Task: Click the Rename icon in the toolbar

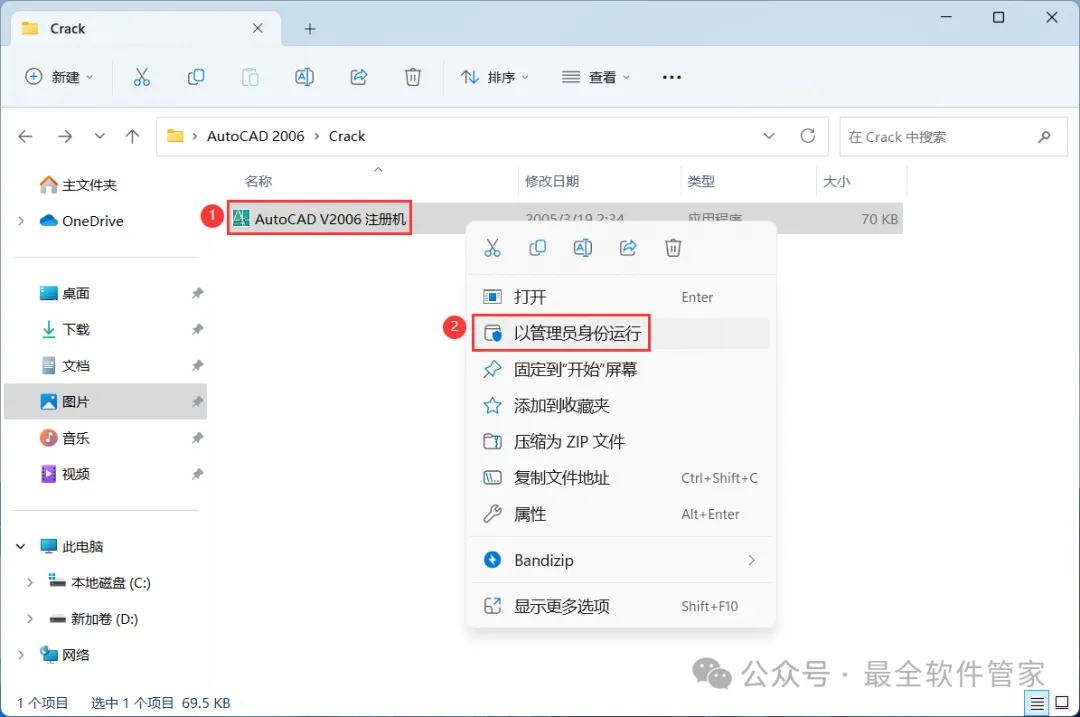Action: pos(304,77)
